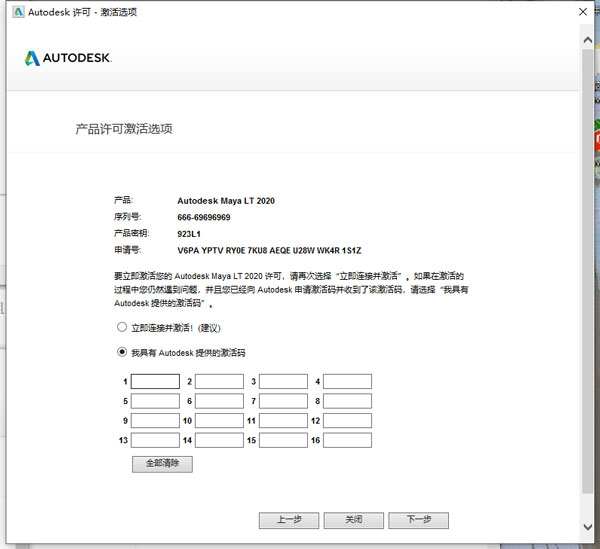This screenshot has width=600, height=549.
Task: Click the Clear All (全部清除) button
Action: pyautogui.click(x=162, y=464)
